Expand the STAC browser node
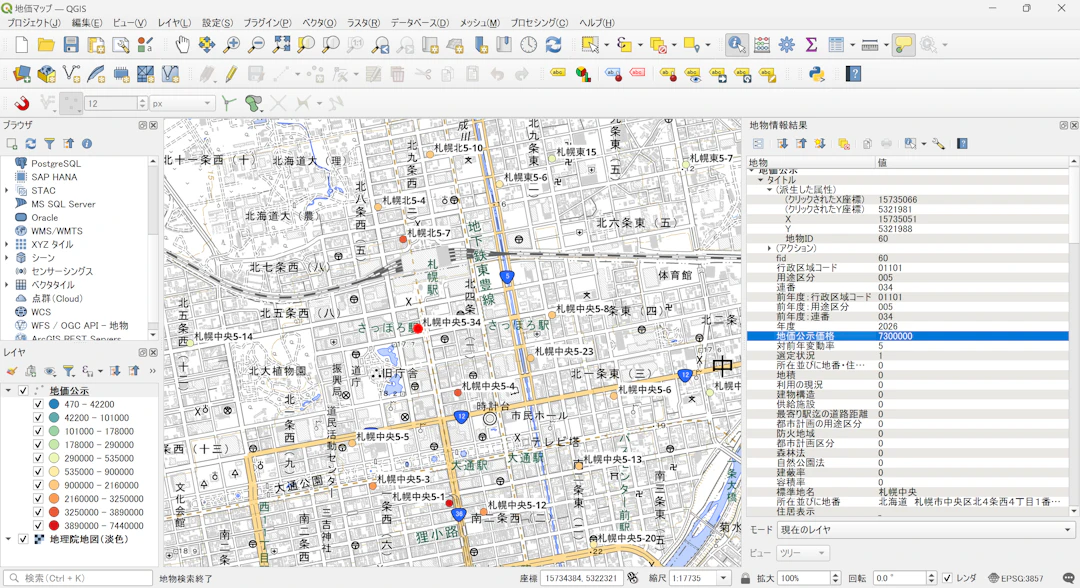This screenshot has height=588, width=1080. (x=8, y=191)
